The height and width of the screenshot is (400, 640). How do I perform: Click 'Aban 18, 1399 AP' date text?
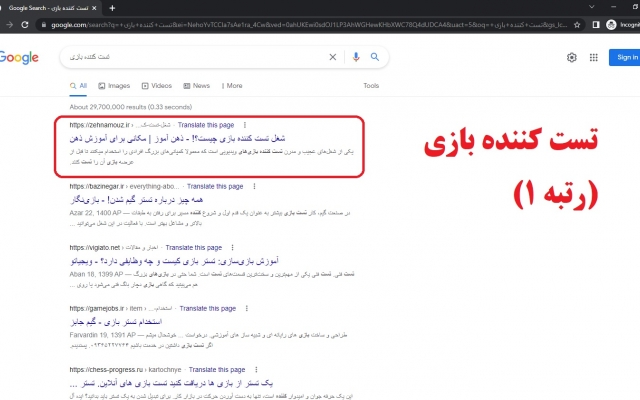96,274
